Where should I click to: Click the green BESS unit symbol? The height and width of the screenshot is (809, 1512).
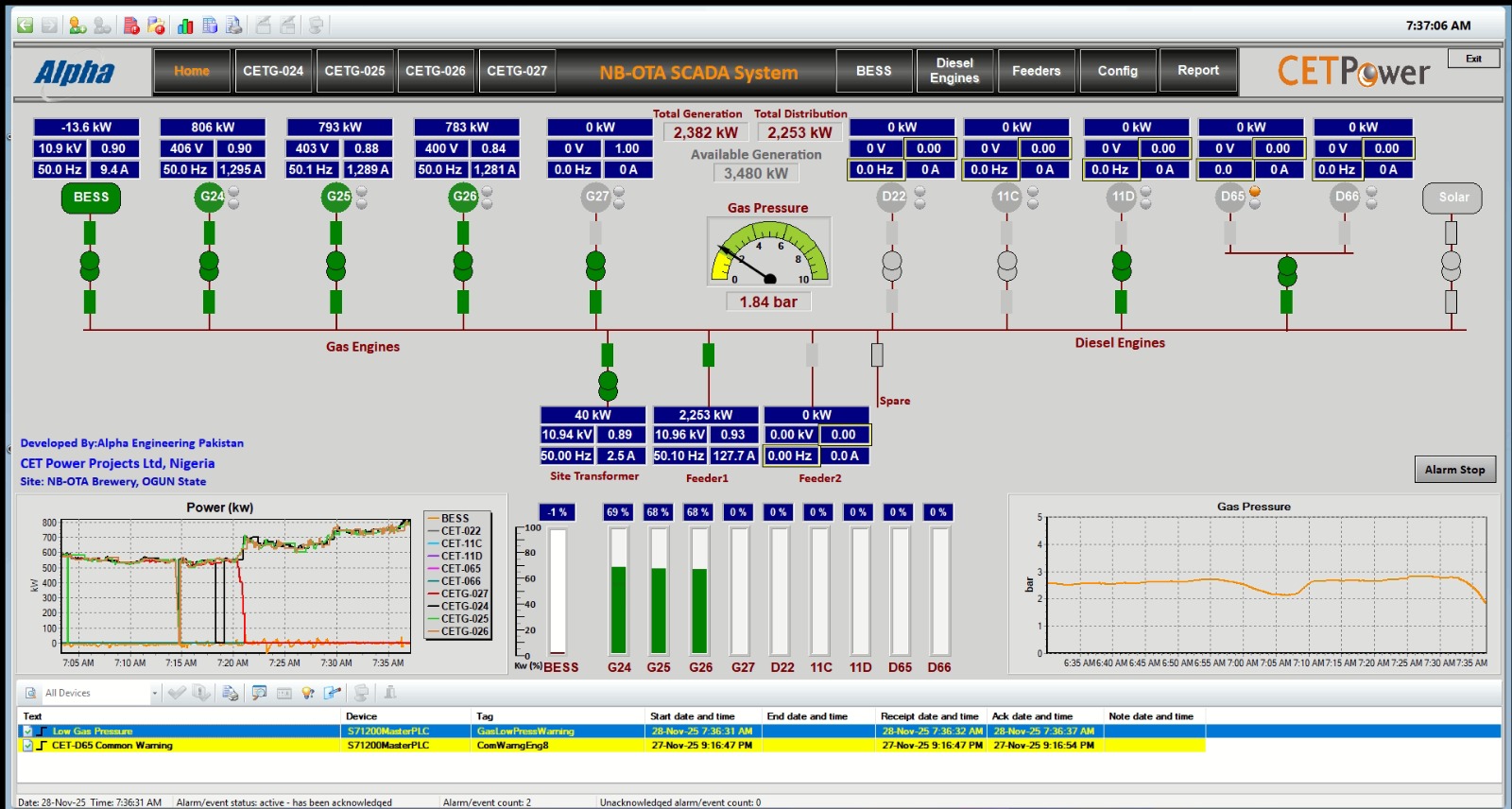point(91,197)
